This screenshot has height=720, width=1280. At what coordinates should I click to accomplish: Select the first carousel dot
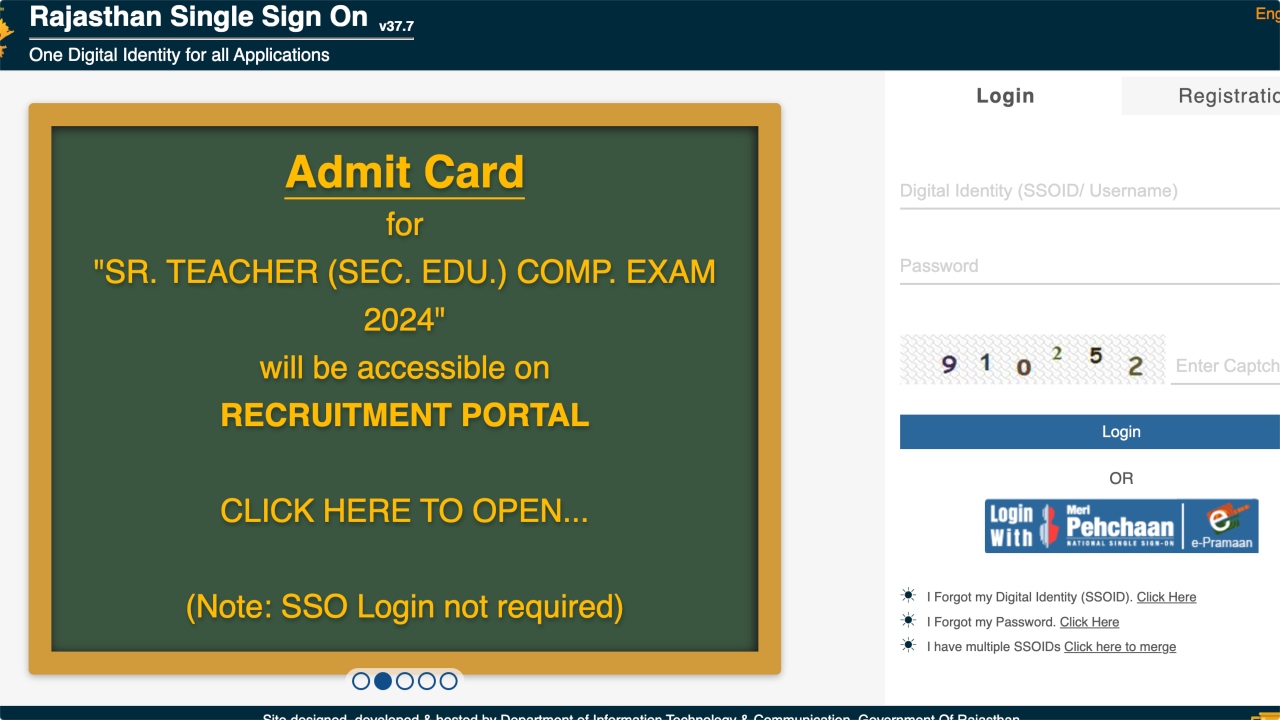[x=361, y=681]
